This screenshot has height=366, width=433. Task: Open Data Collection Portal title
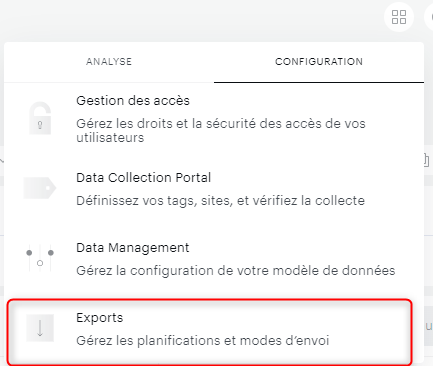point(144,177)
